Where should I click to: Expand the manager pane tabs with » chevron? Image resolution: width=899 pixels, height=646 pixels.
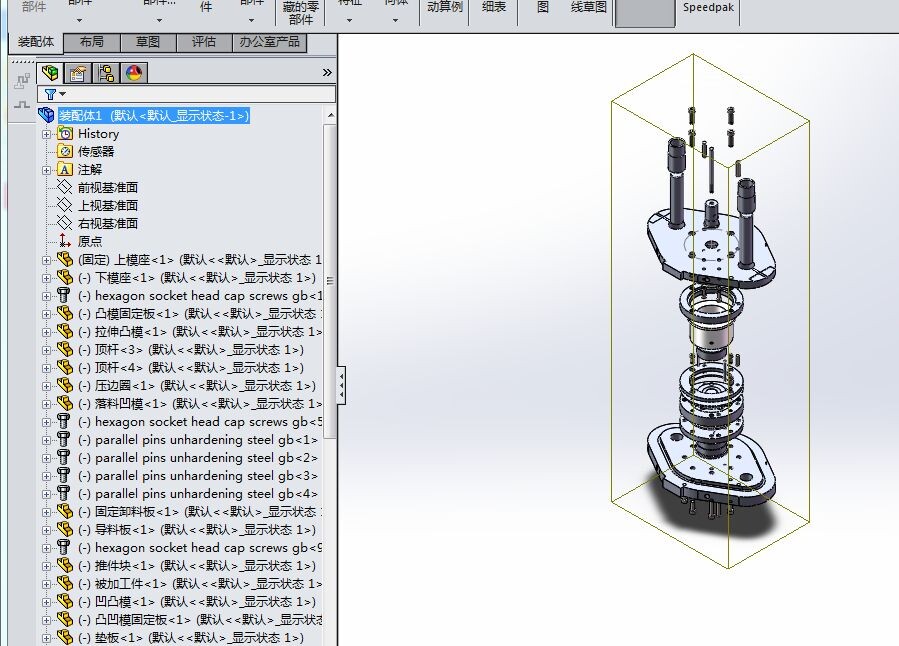(327, 73)
